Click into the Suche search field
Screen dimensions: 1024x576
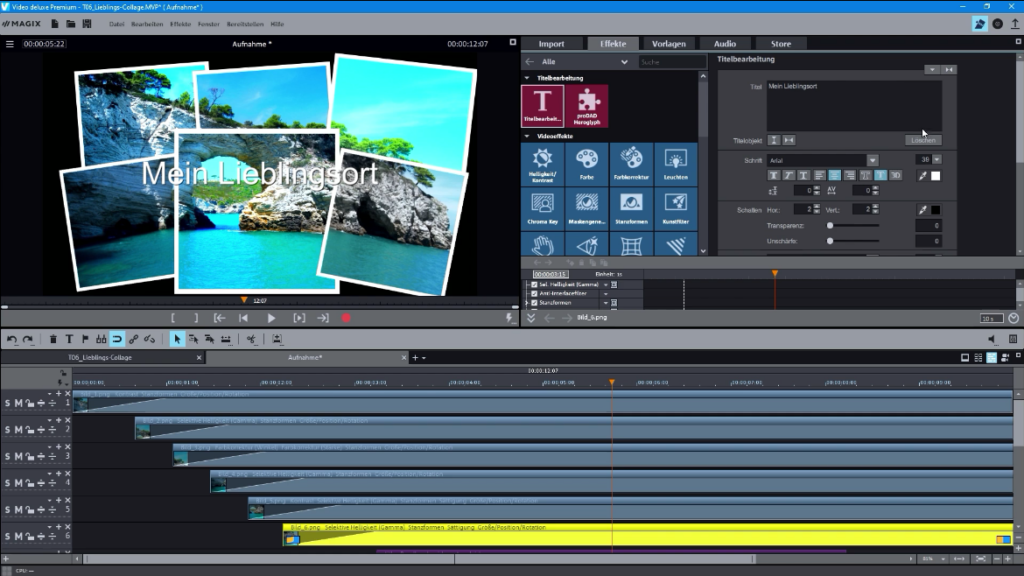[x=672, y=62]
